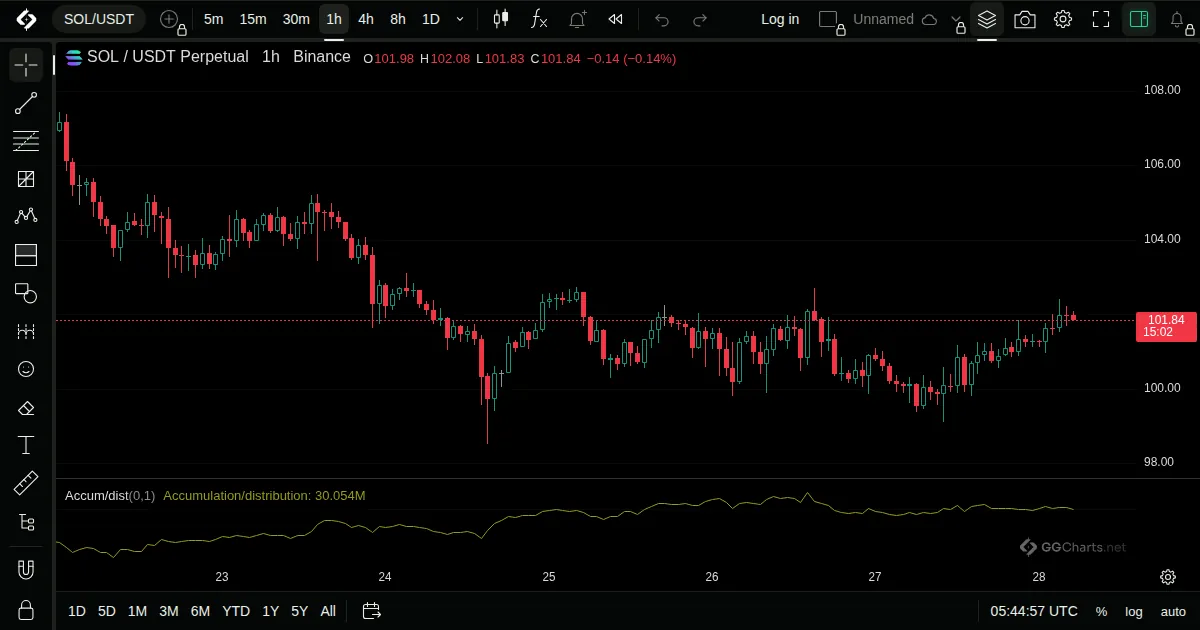This screenshot has height=630, width=1200.
Task: Toggle the right sidebar panel
Action: click(1138, 19)
